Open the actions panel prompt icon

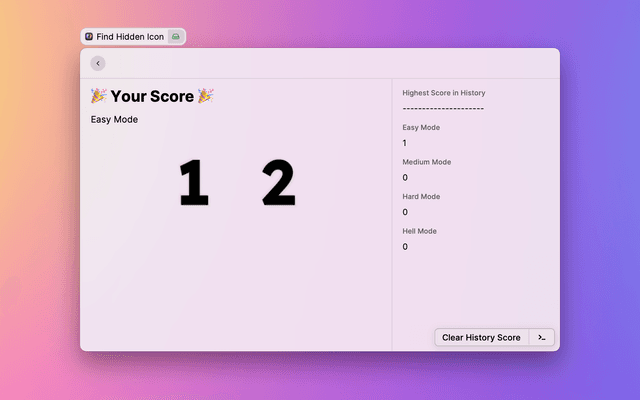pos(541,337)
